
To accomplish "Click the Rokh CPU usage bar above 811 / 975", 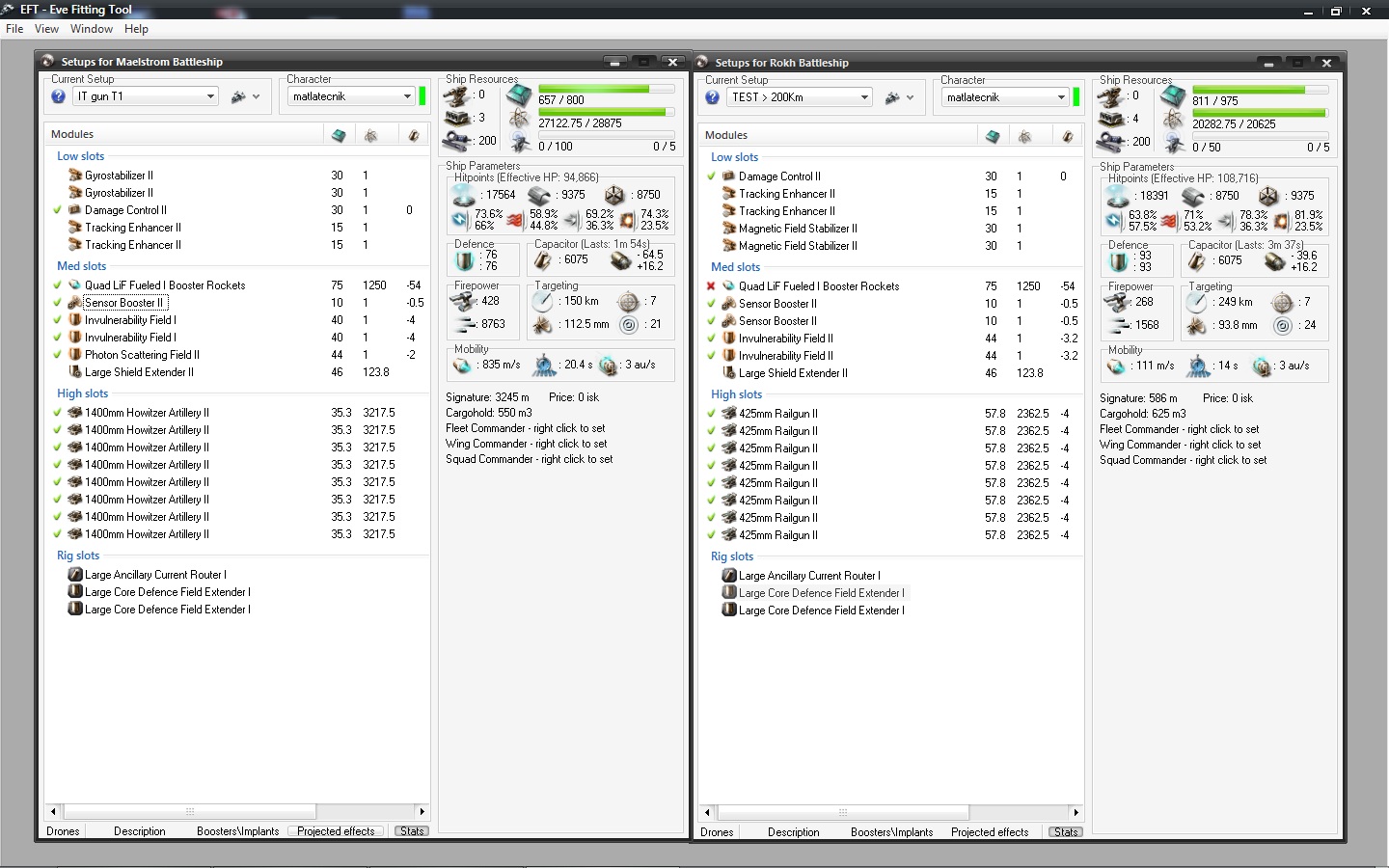I will tap(1261, 90).
